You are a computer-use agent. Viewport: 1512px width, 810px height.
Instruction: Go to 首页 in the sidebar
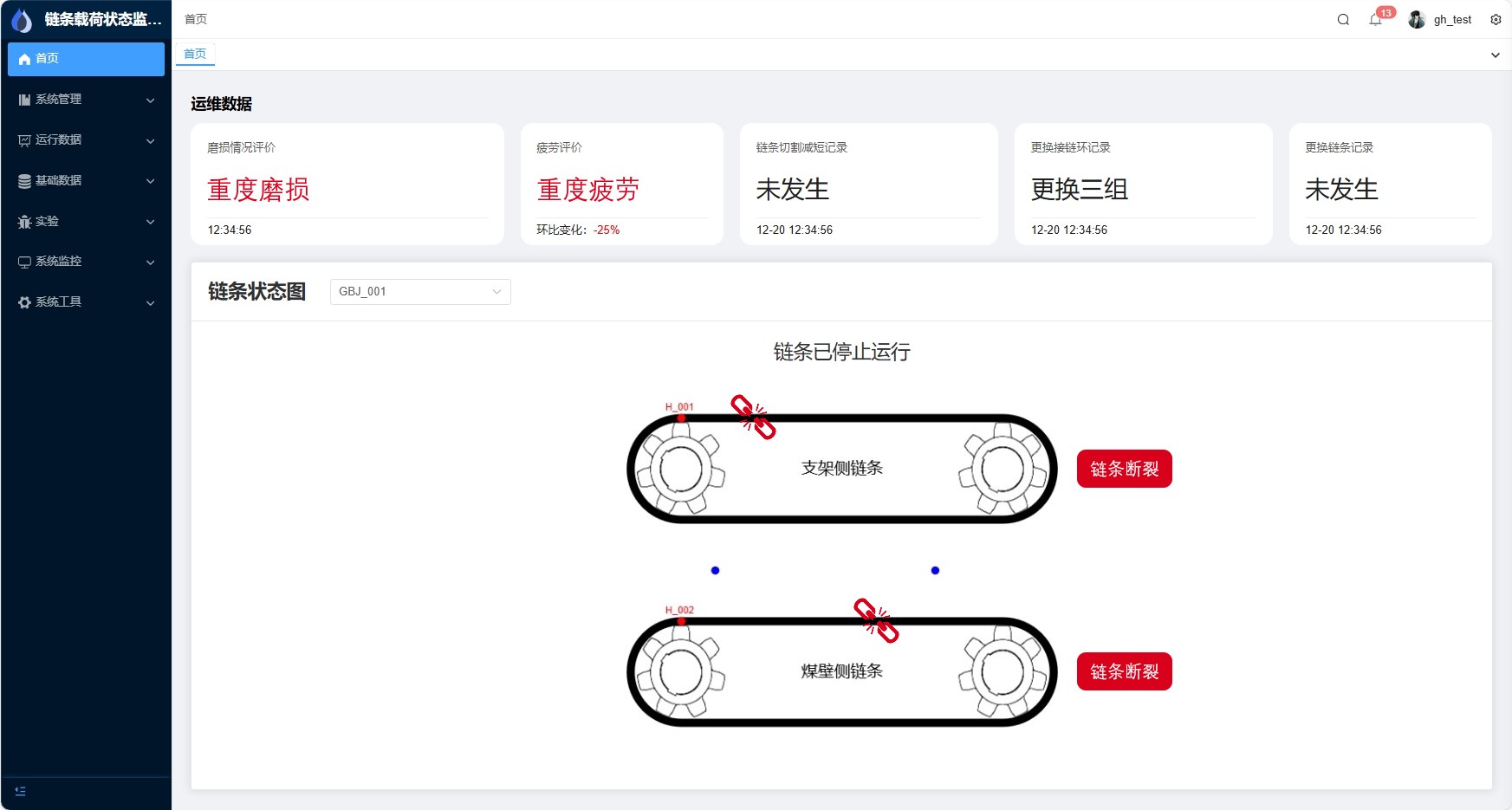coord(86,59)
